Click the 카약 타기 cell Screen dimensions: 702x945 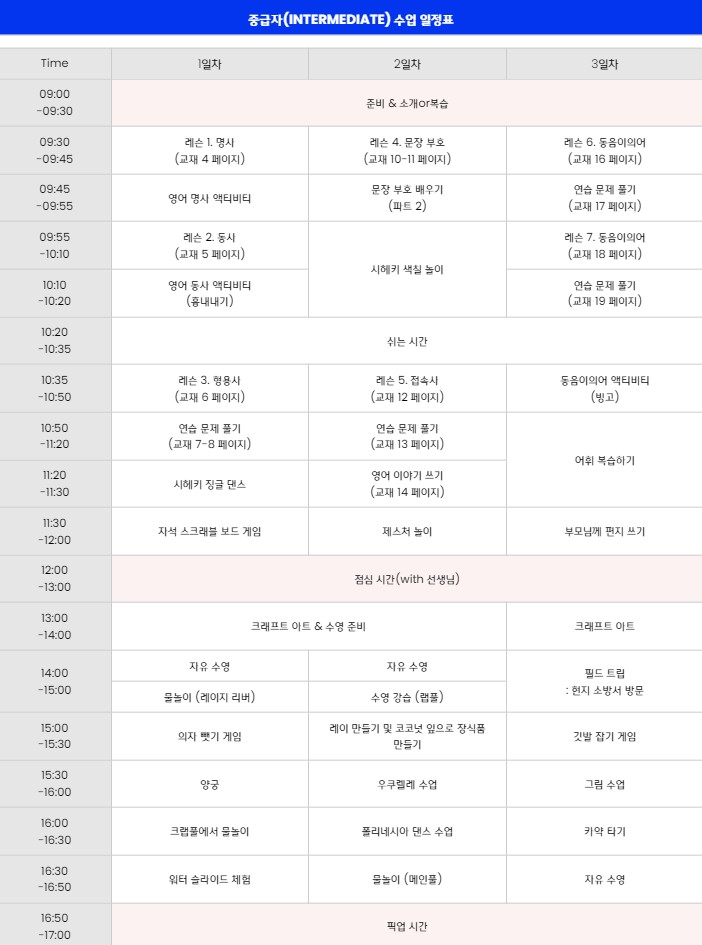(604, 832)
